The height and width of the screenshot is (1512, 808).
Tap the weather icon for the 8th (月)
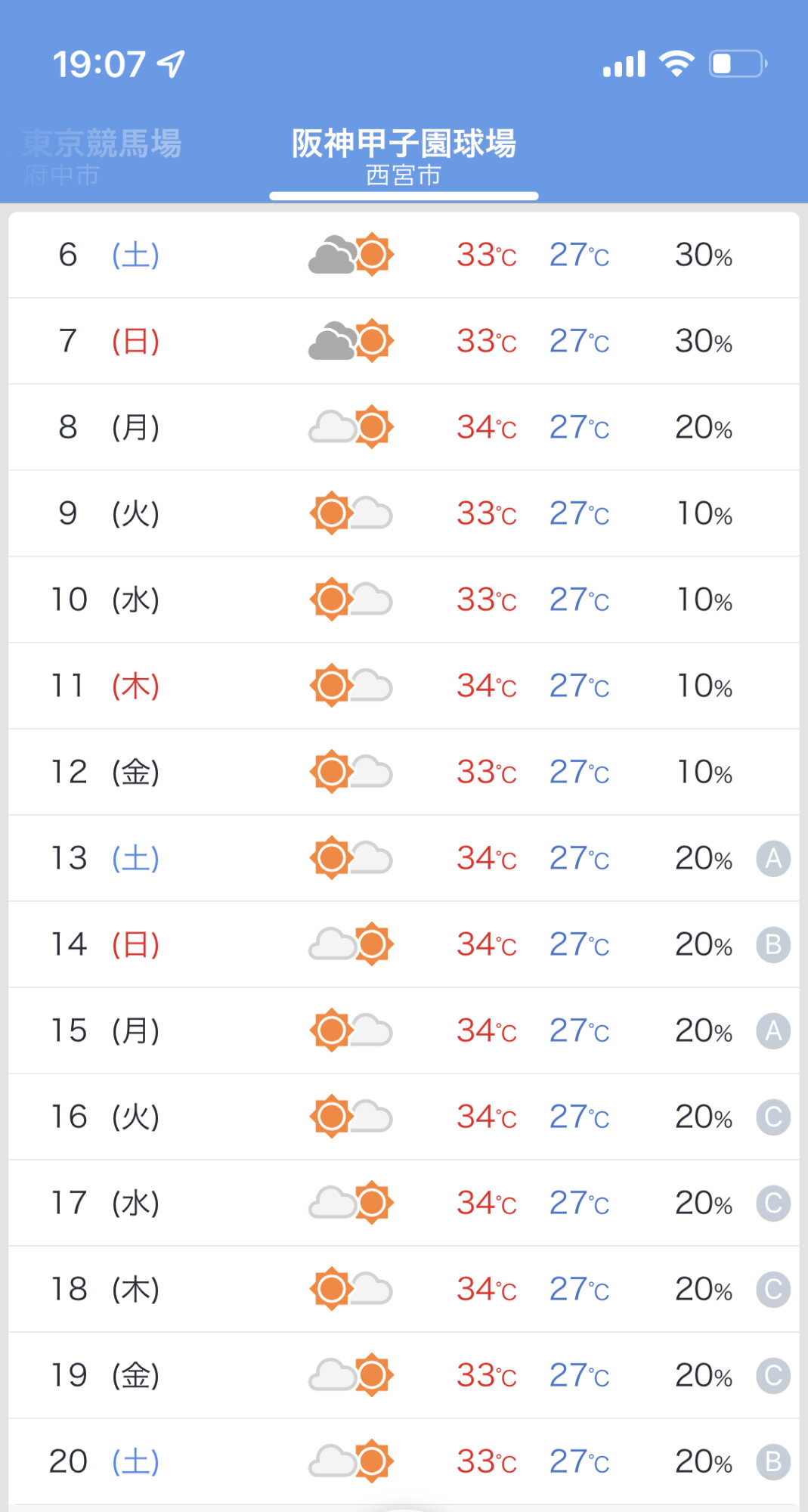[x=351, y=427]
